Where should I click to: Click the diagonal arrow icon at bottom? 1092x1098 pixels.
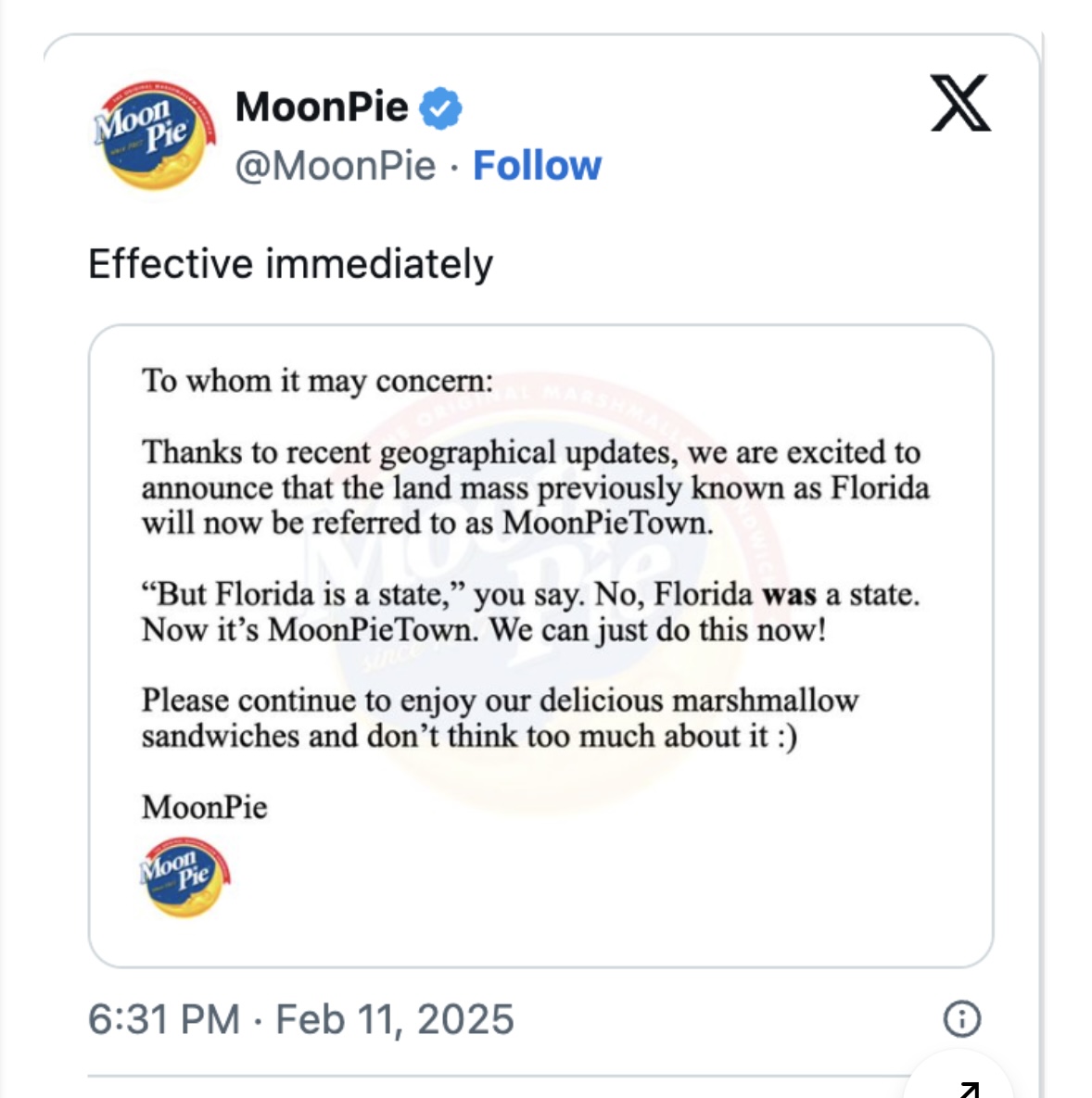[x=970, y=1089]
